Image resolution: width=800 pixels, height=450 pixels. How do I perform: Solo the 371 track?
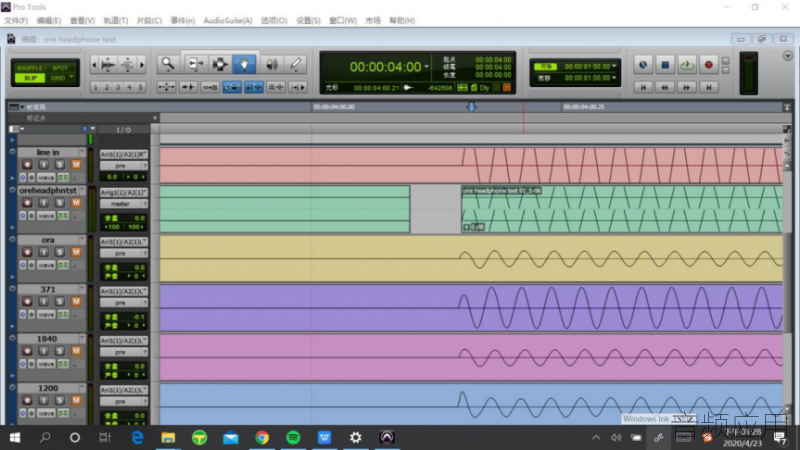[60, 302]
